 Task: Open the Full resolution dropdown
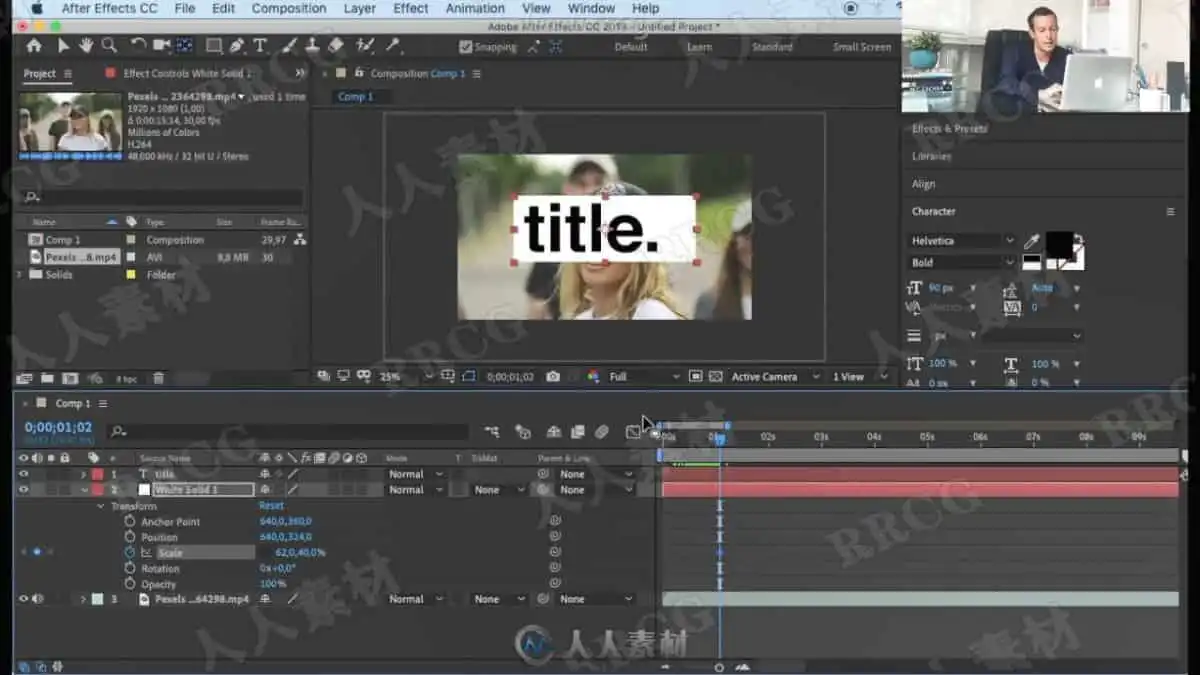[x=643, y=377]
